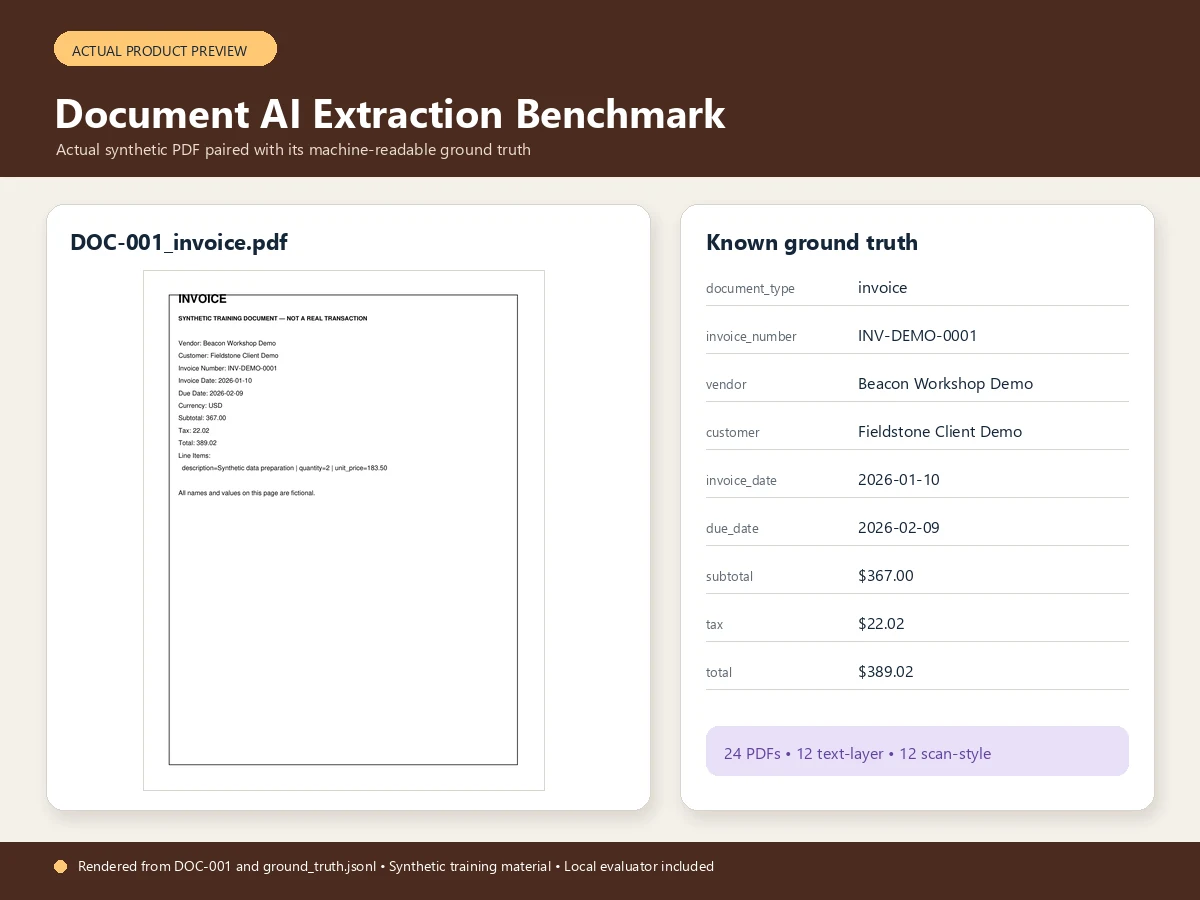Click the document_type field label
The image size is (1200, 900).
(x=750, y=289)
